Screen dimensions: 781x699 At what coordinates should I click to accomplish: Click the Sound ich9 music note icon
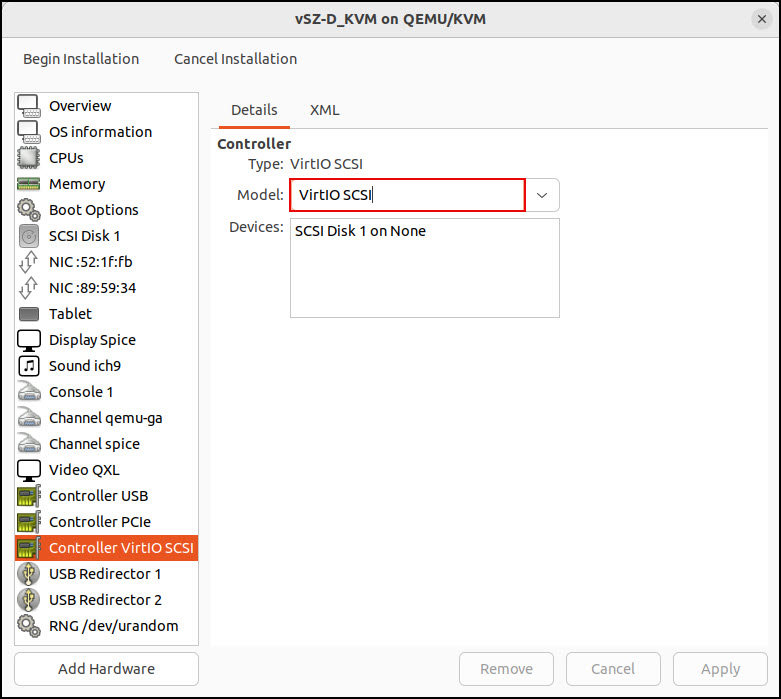tap(29, 366)
